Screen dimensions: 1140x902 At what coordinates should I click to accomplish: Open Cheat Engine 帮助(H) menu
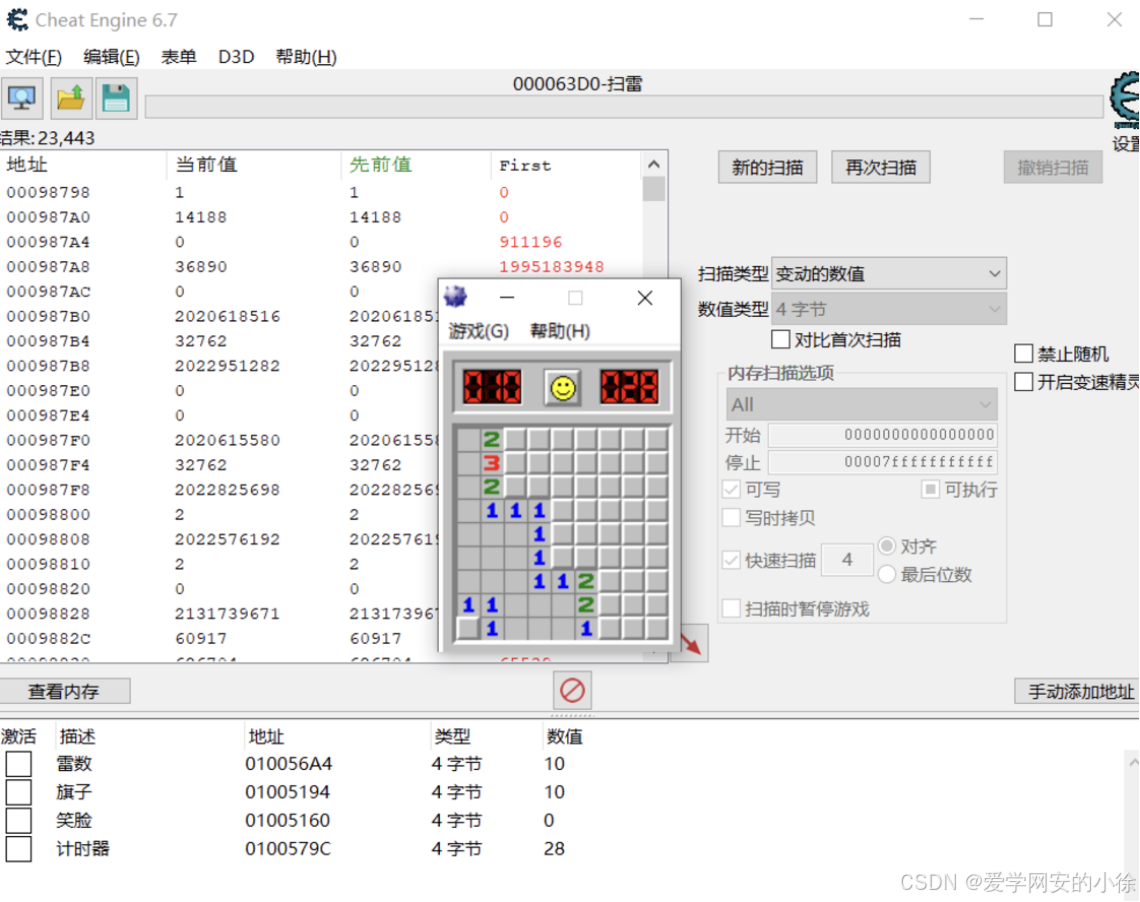coord(306,57)
